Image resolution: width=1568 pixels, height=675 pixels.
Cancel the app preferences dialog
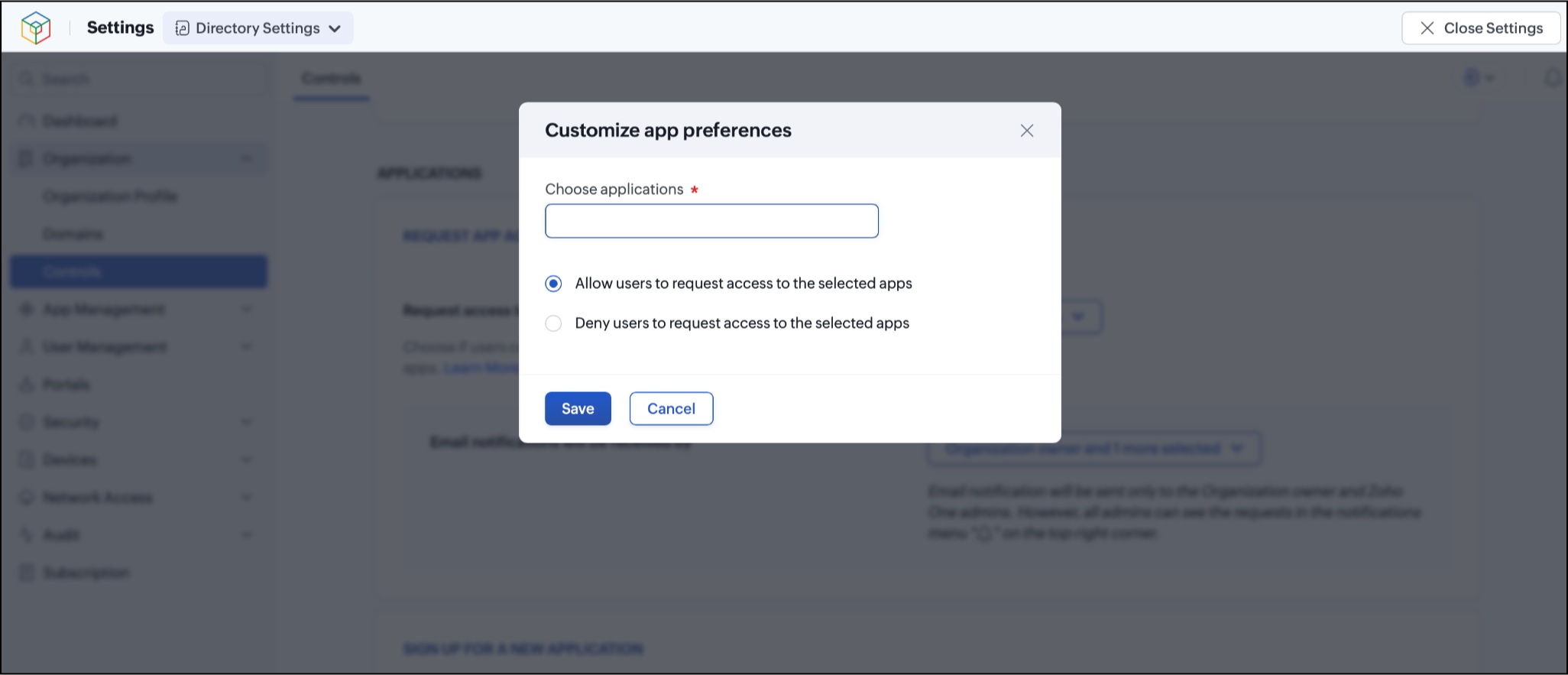pos(671,408)
